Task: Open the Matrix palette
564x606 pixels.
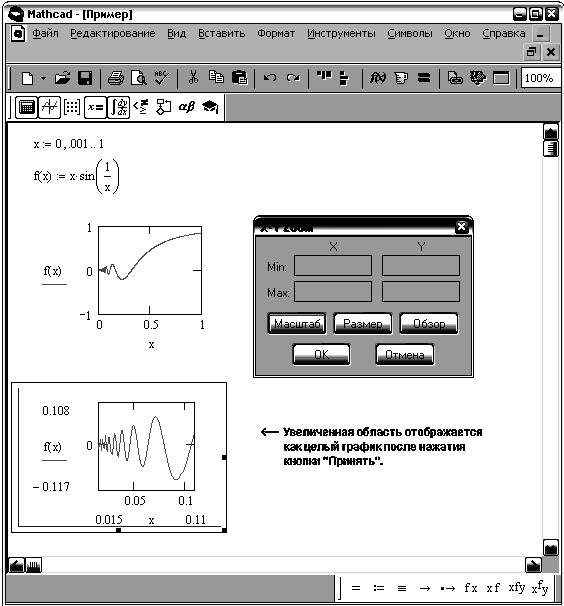Action: pos(72,107)
